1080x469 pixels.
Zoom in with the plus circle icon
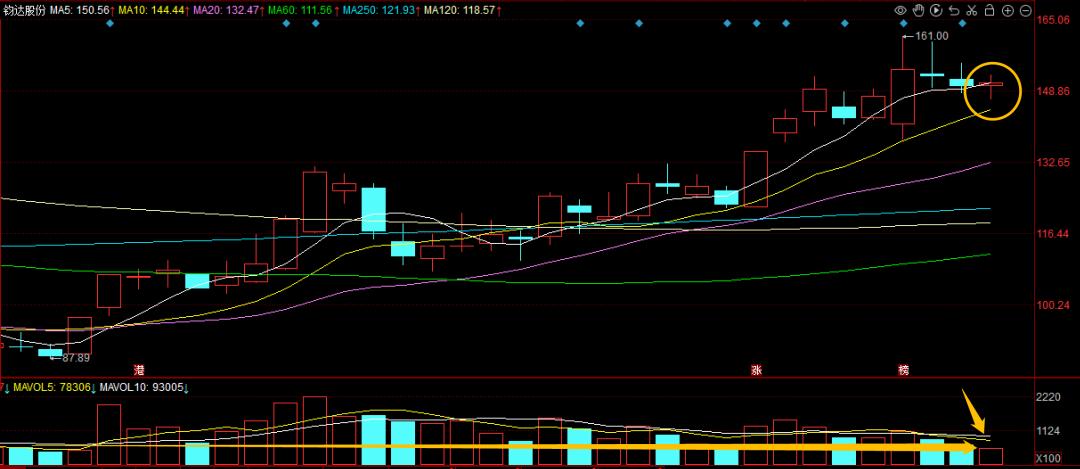click(x=1007, y=10)
